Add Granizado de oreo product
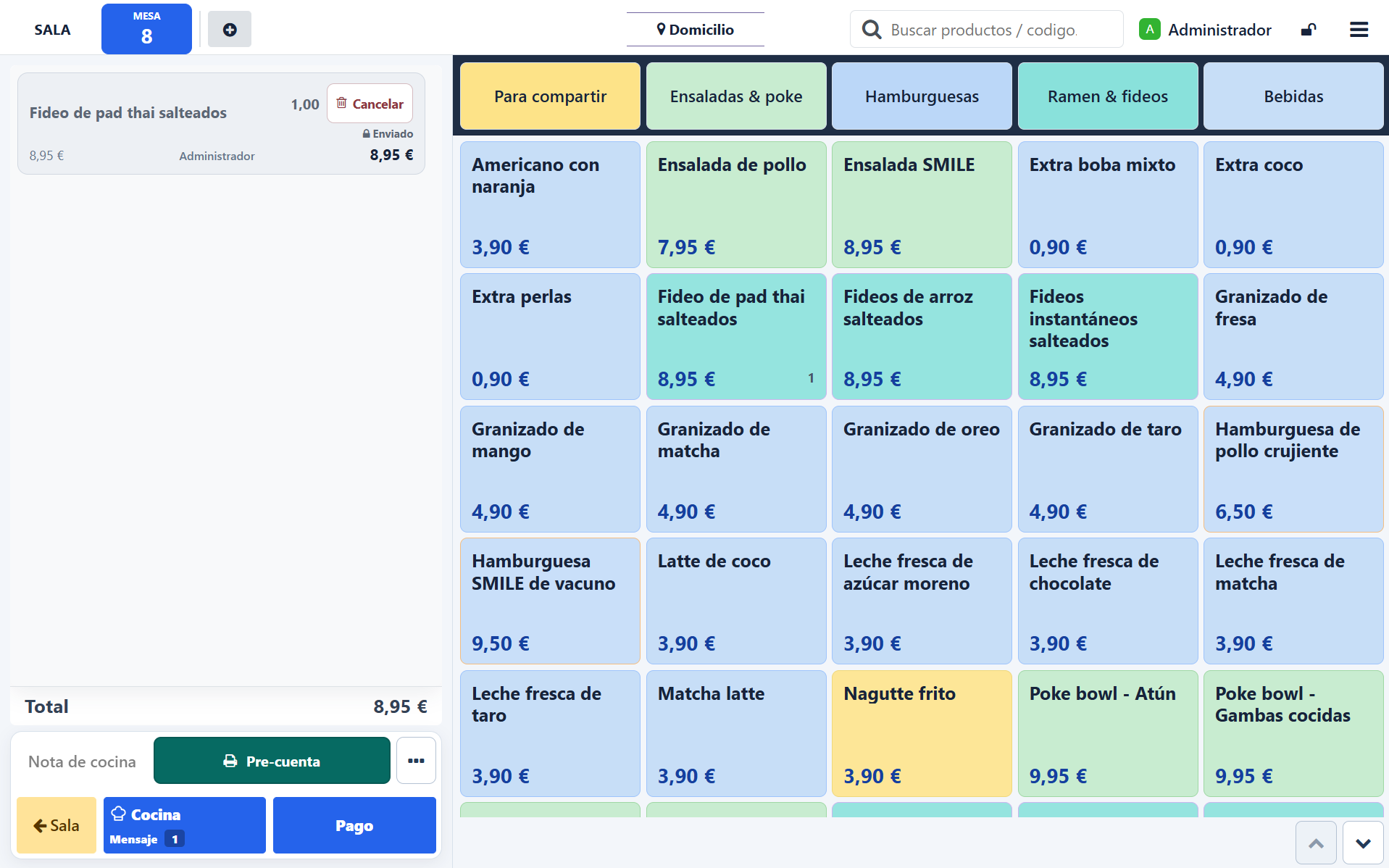This screenshot has height=868, width=1389. coord(922,470)
